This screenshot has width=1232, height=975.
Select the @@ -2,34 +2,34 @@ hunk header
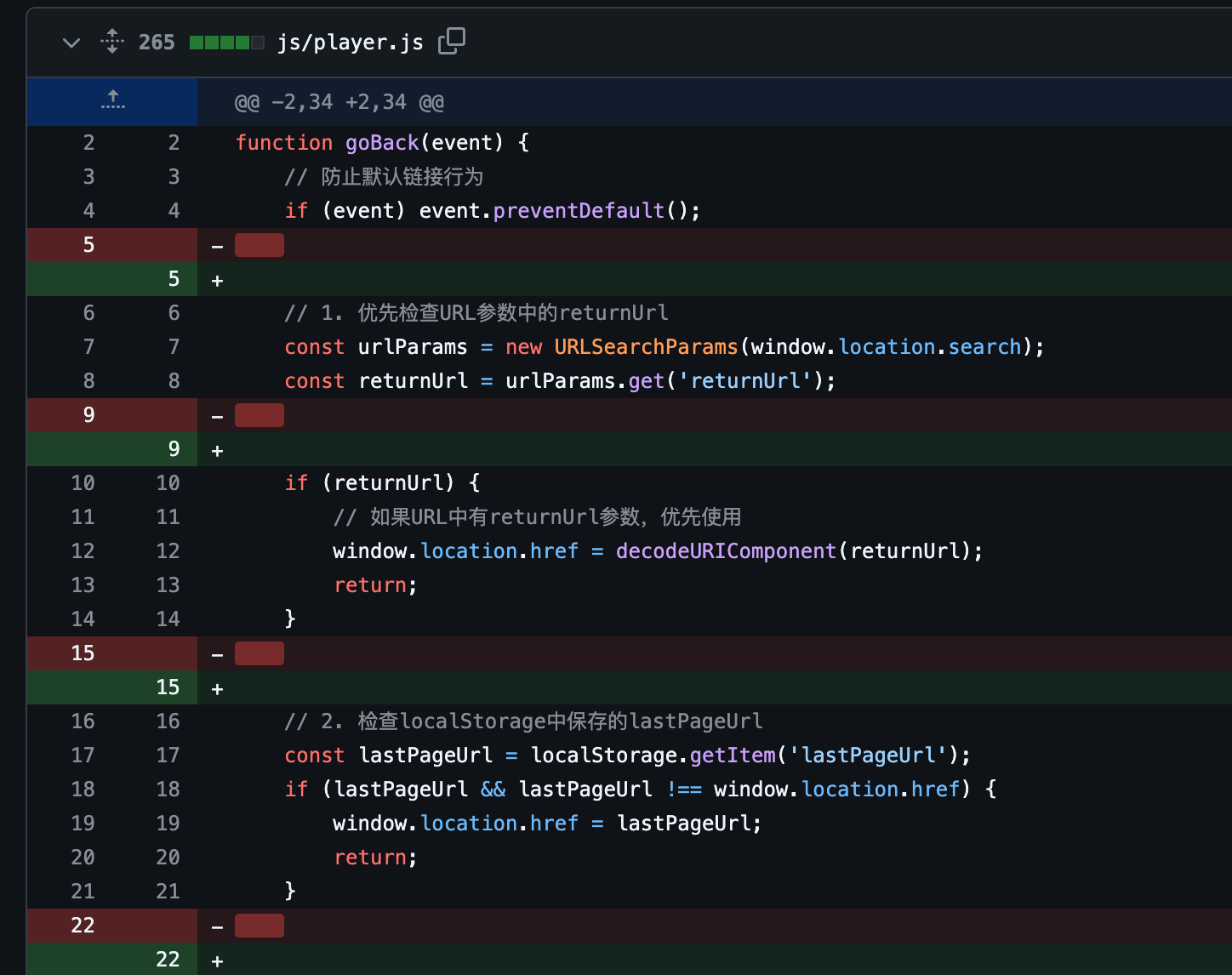339,103
